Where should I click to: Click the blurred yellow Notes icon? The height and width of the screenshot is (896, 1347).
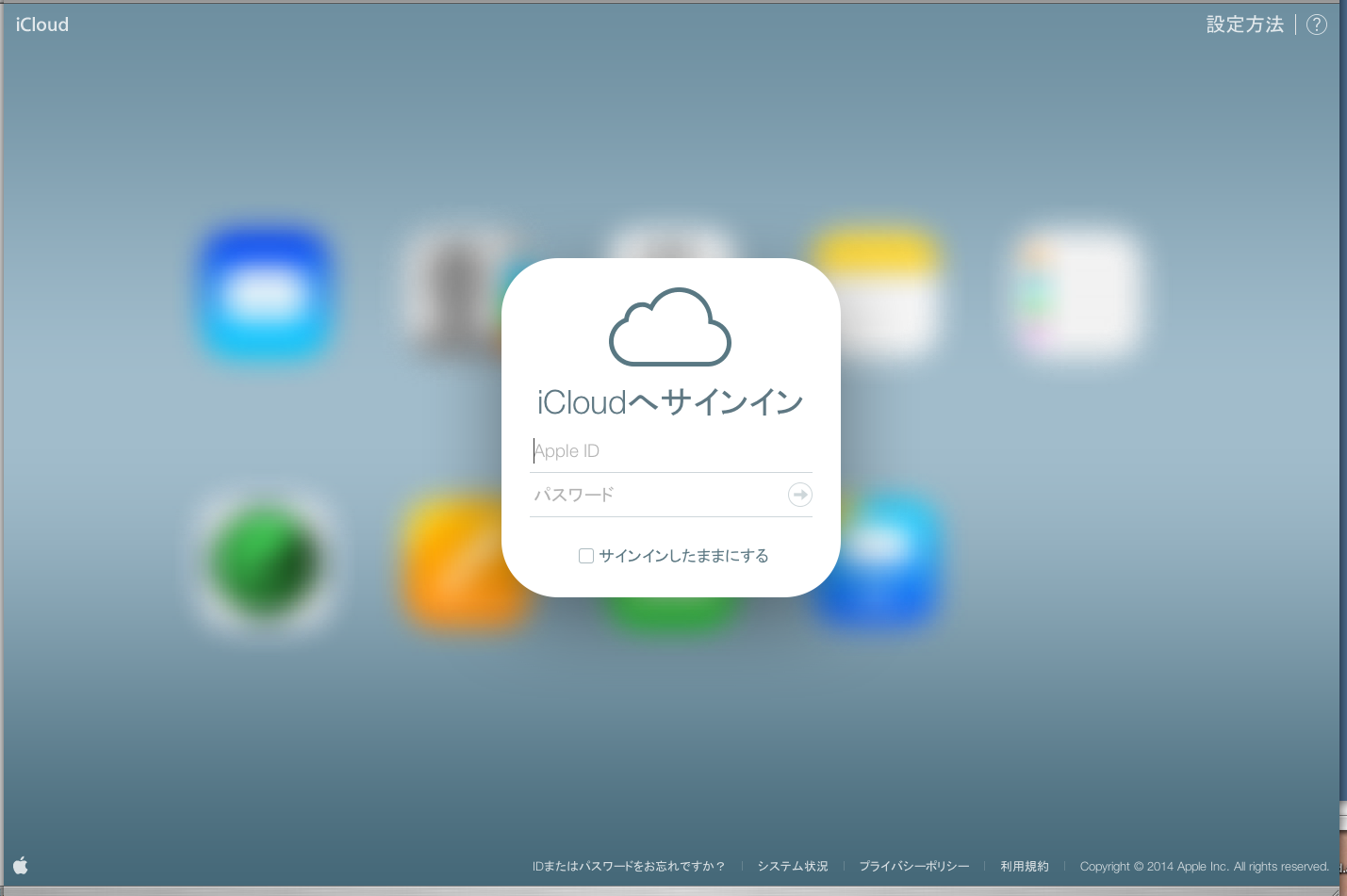tap(877, 292)
